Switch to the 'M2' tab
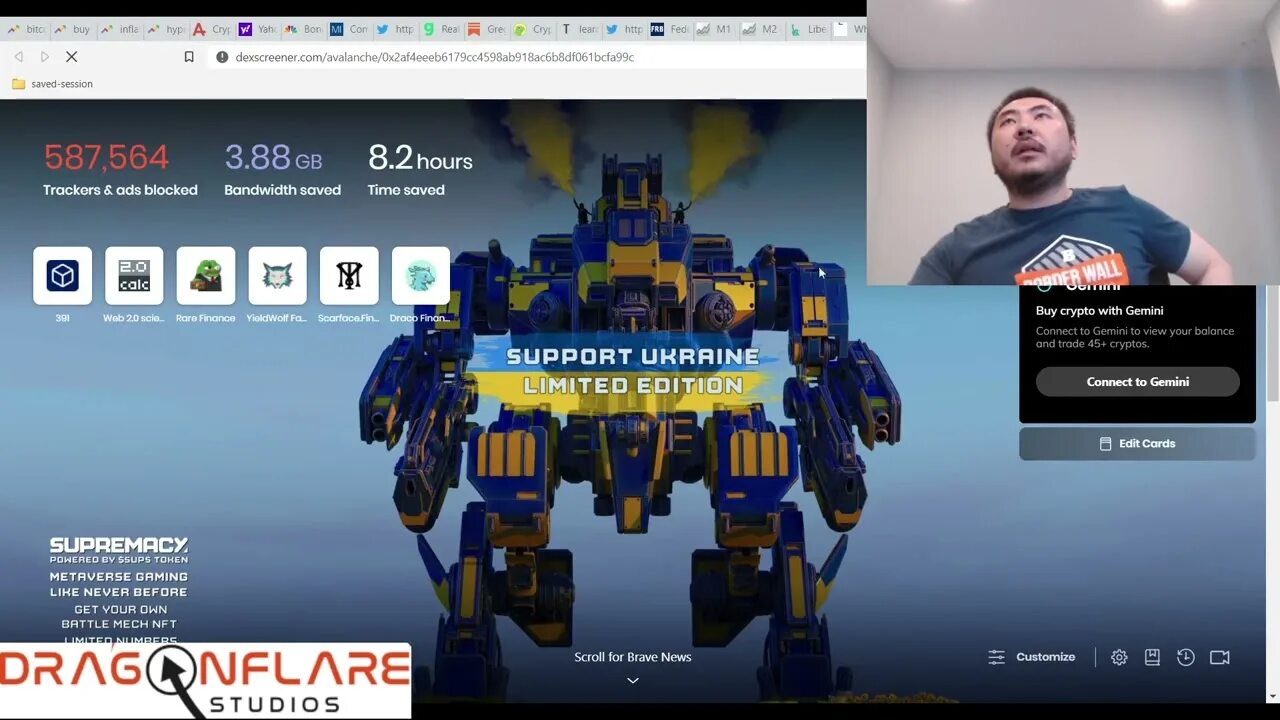Viewport: 1280px width, 720px height. 762,29
